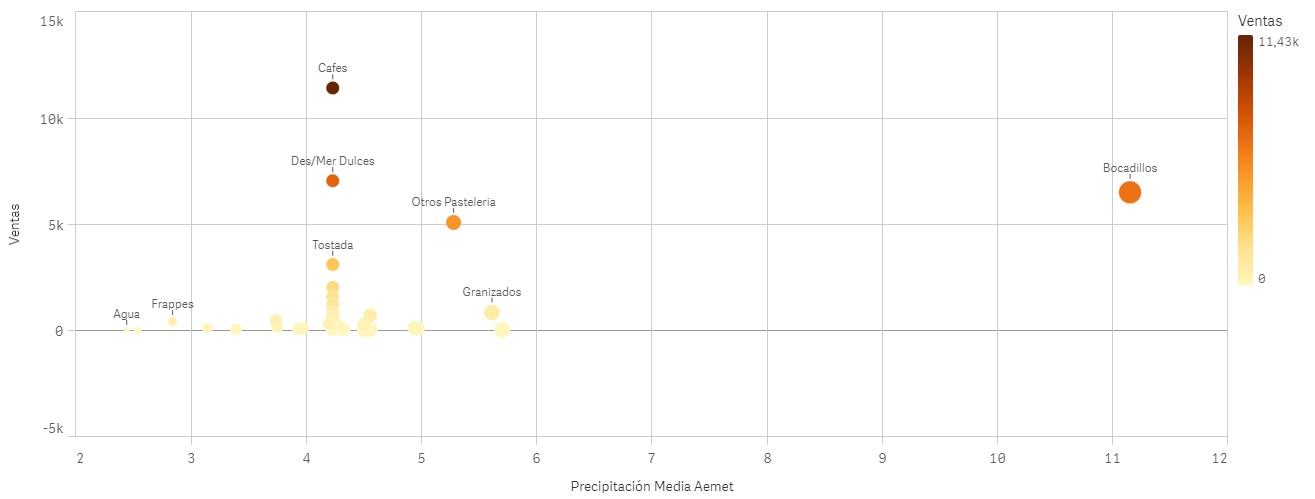Click the vertical Ventas axis title
The height and width of the screenshot is (499, 1315).
(x=15, y=224)
